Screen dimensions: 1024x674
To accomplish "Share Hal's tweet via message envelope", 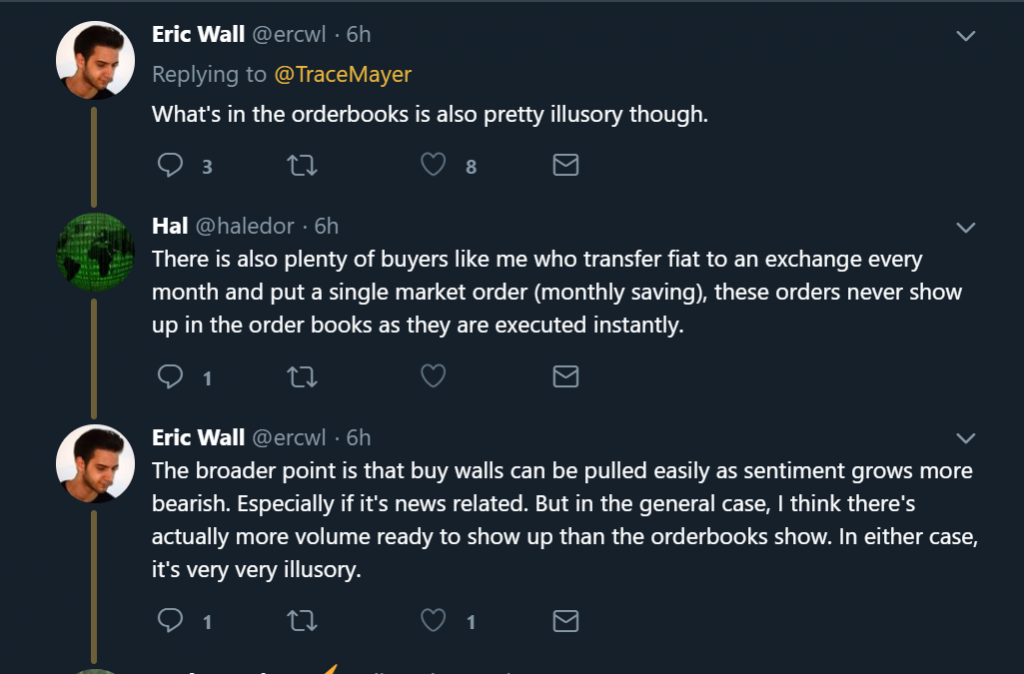I will point(566,376).
